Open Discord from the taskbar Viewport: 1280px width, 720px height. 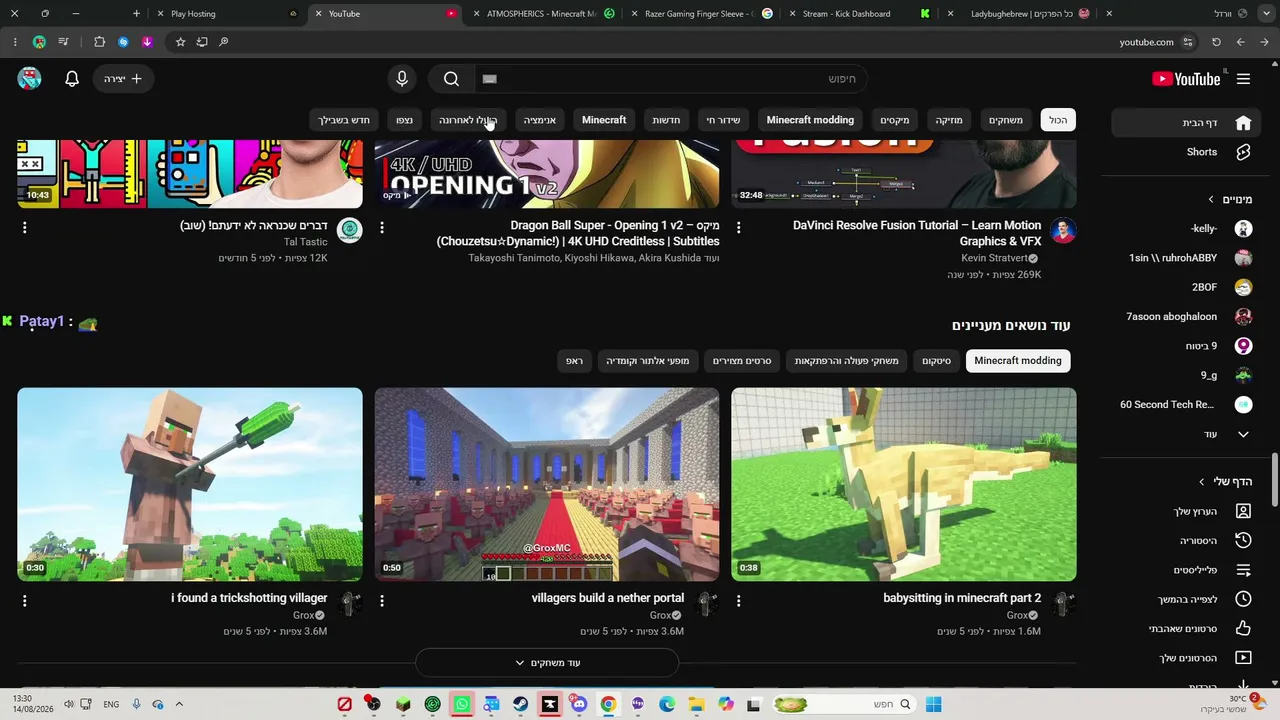coord(579,704)
